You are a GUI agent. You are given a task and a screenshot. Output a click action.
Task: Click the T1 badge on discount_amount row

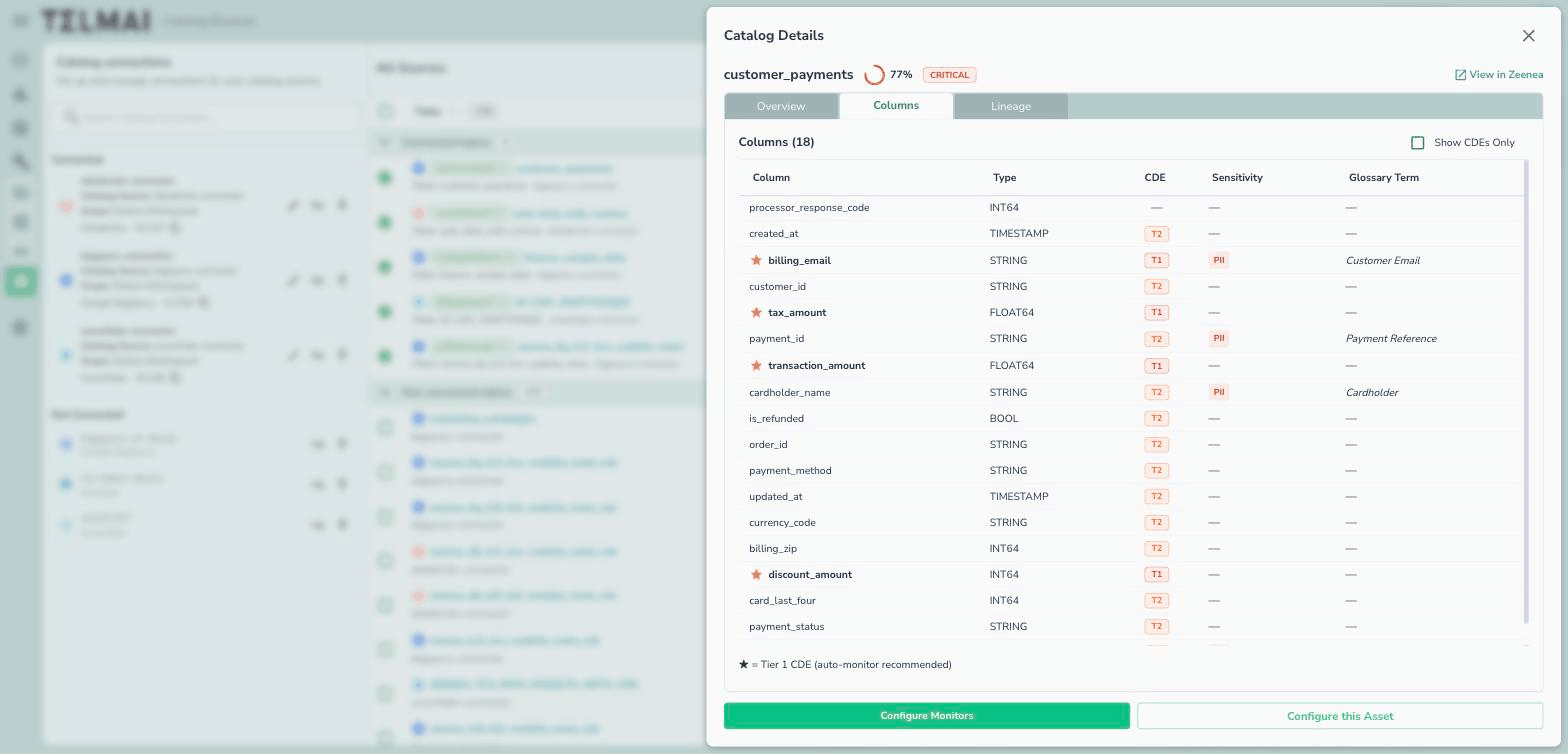tap(1156, 574)
